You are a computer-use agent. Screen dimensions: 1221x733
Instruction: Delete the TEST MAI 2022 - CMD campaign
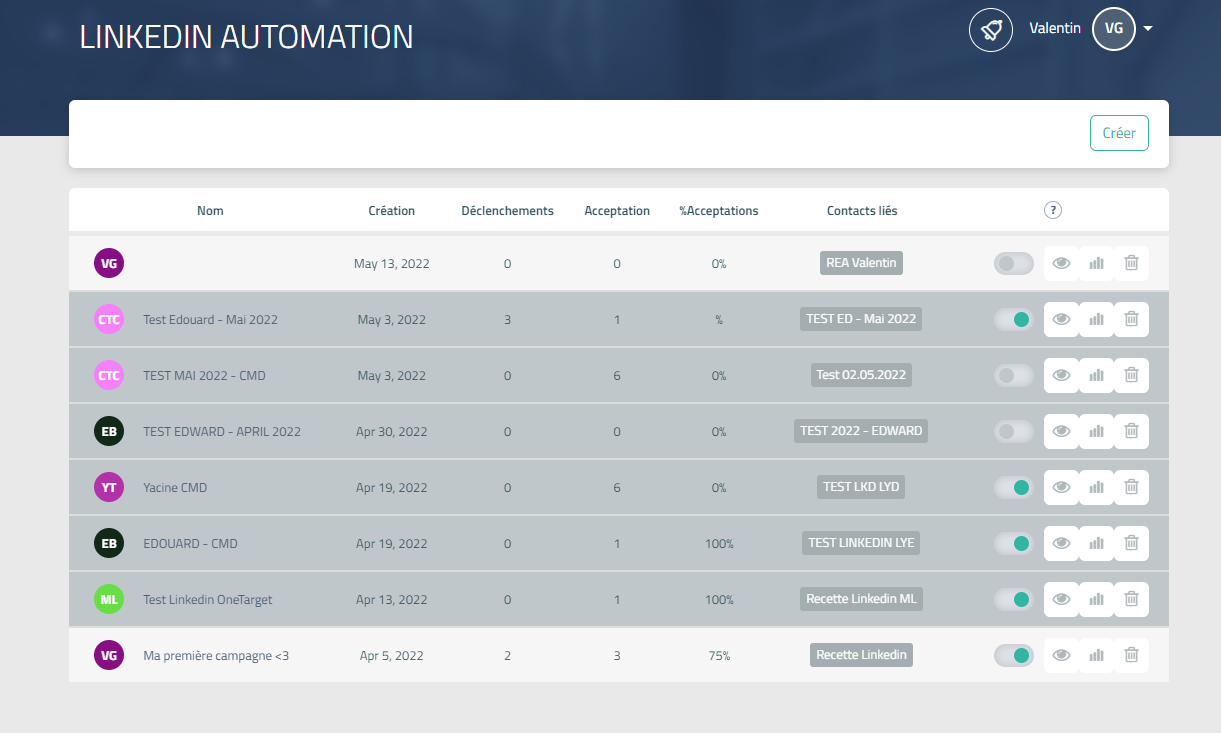coord(1131,375)
